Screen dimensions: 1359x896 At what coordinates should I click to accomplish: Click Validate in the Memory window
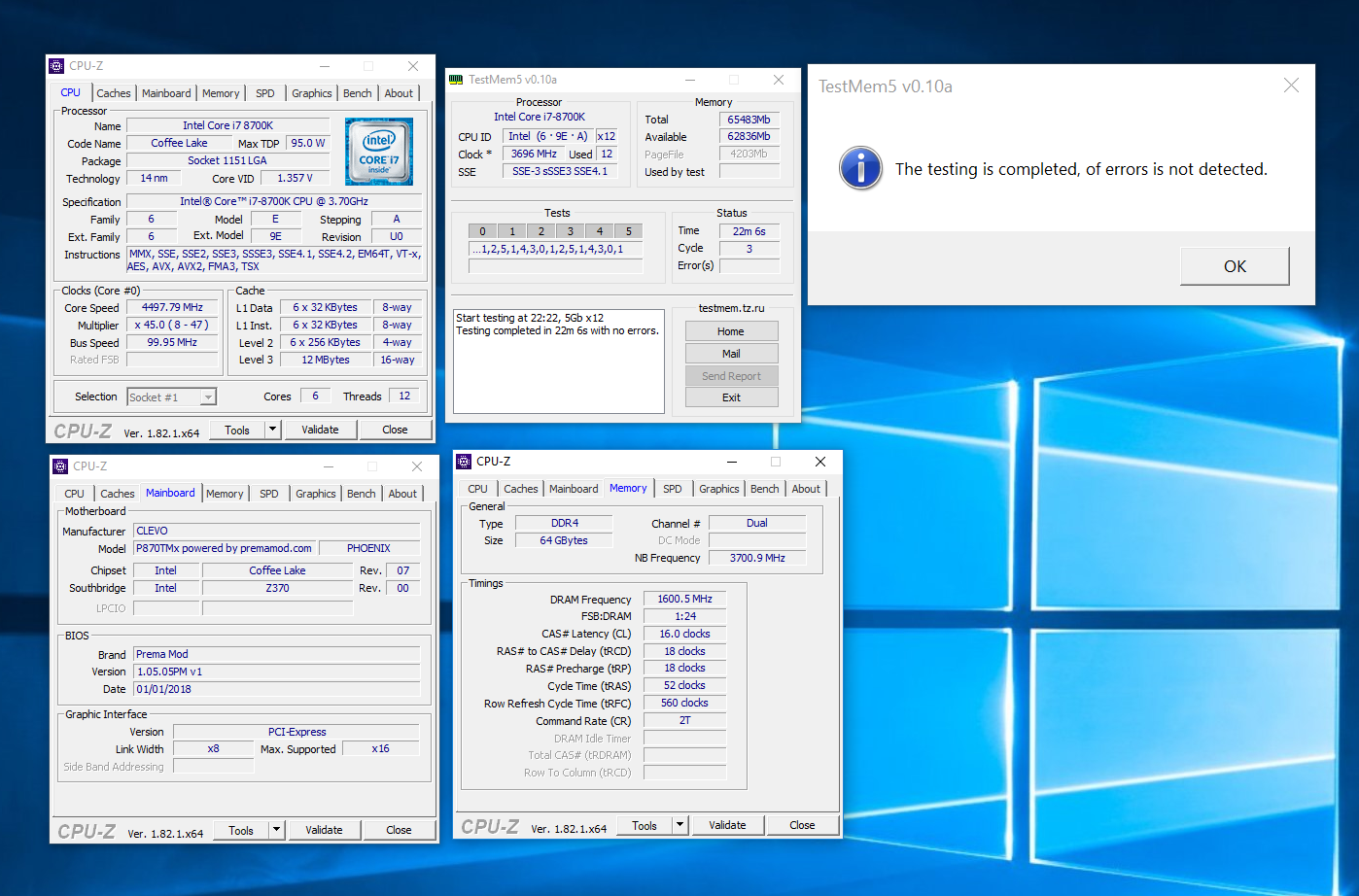(x=727, y=825)
